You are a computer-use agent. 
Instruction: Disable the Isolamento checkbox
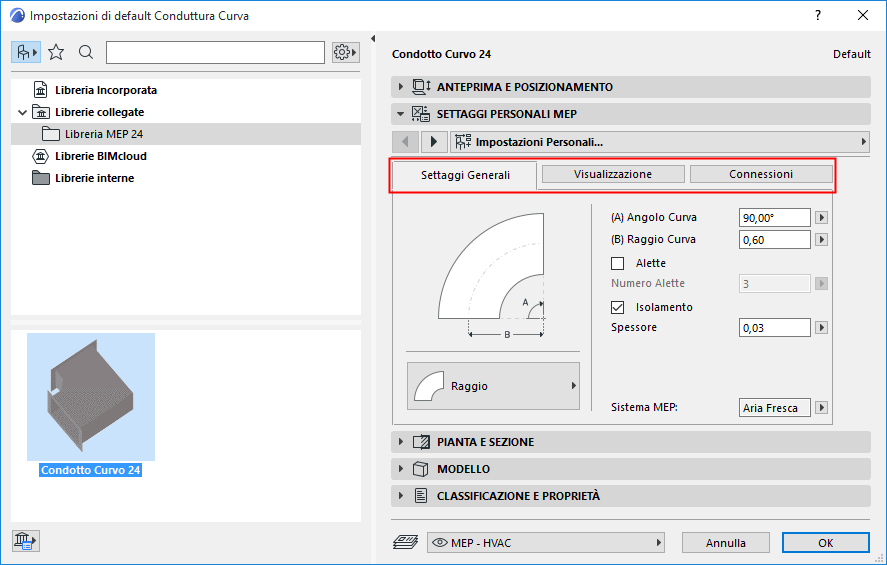618,307
